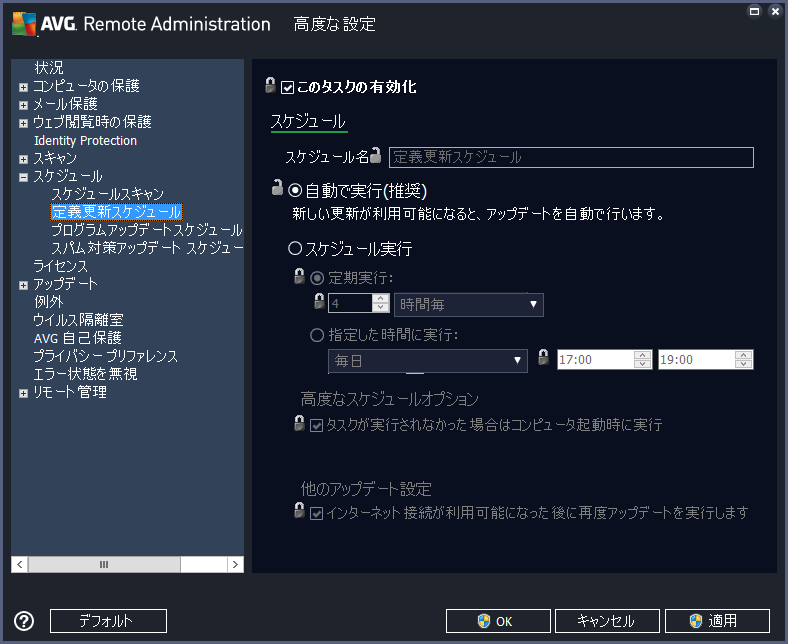This screenshot has height=644, width=788.
Task: Expand the ウェブ閲覧時の保護 tree node
Action: (x=23, y=124)
